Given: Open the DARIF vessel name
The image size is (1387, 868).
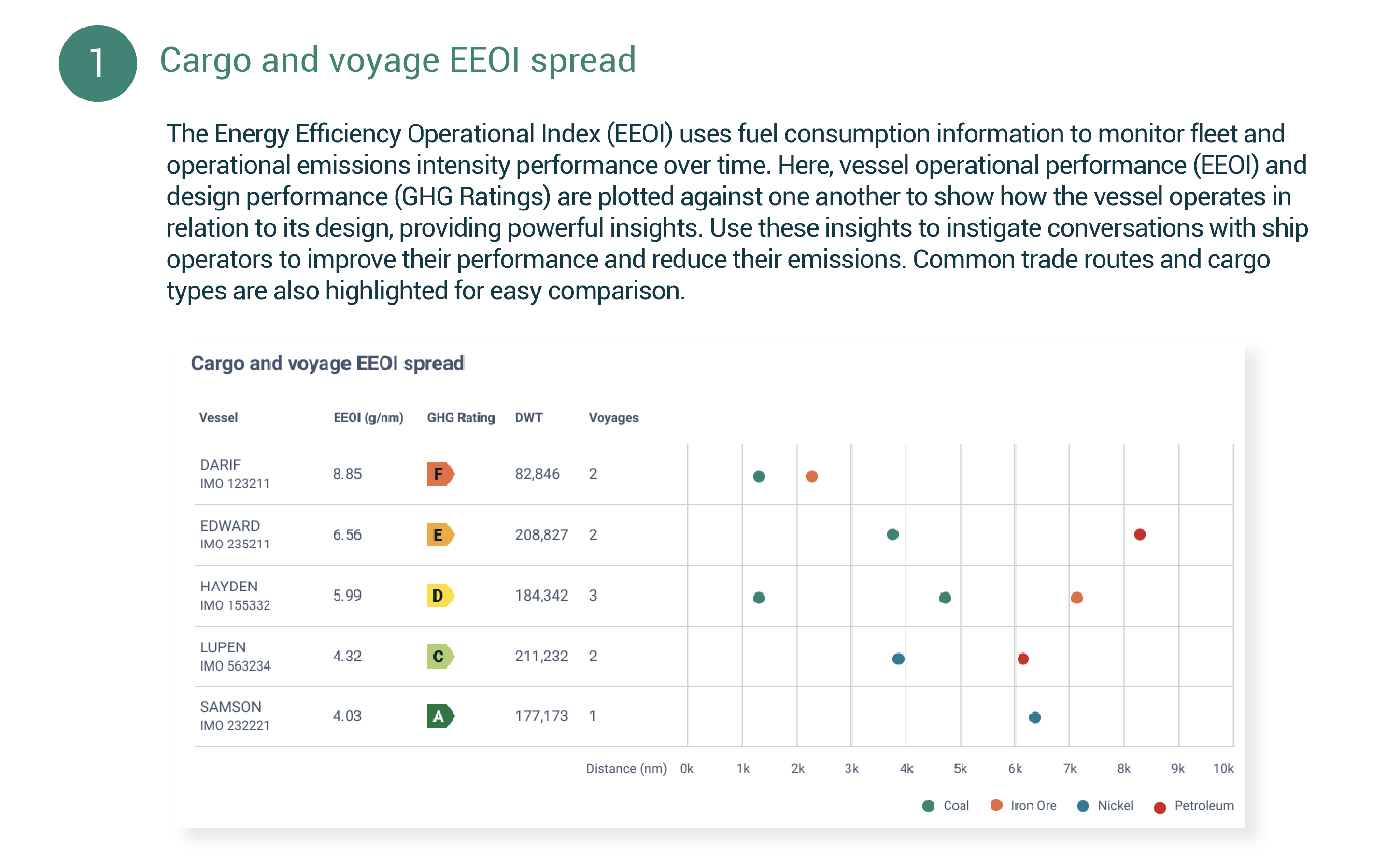Looking at the screenshot, I should click(x=220, y=464).
